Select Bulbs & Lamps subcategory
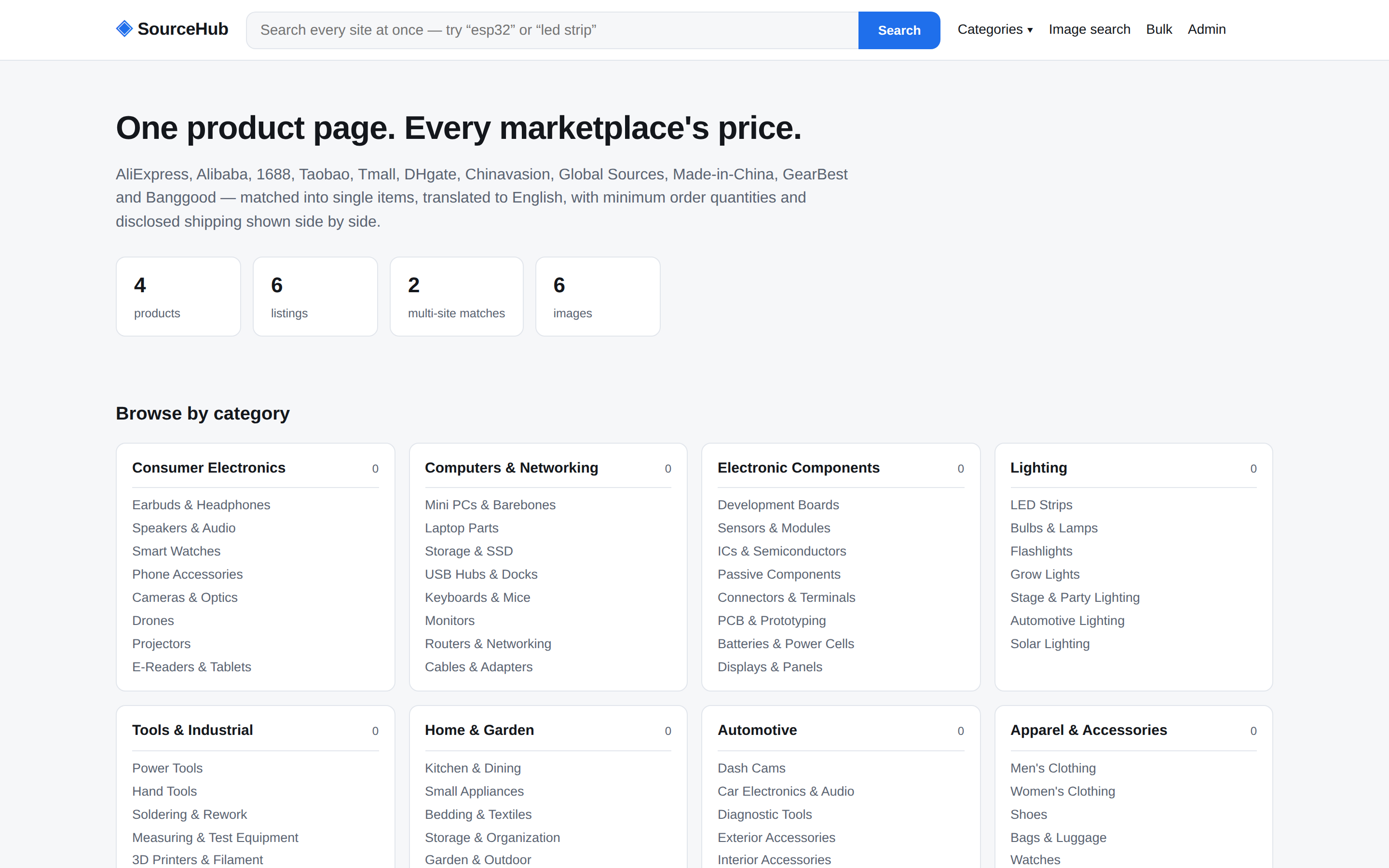Image resolution: width=1389 pixels, height=868 pixels. coord(1054,528)
